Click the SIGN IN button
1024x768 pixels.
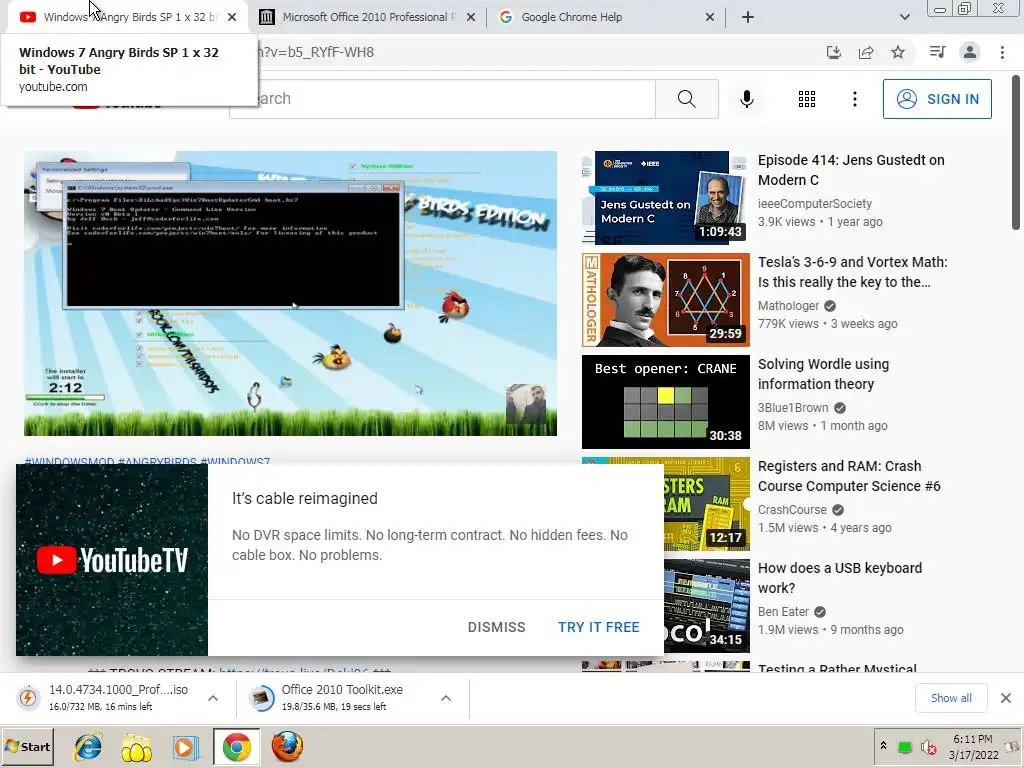coord(937,99)
